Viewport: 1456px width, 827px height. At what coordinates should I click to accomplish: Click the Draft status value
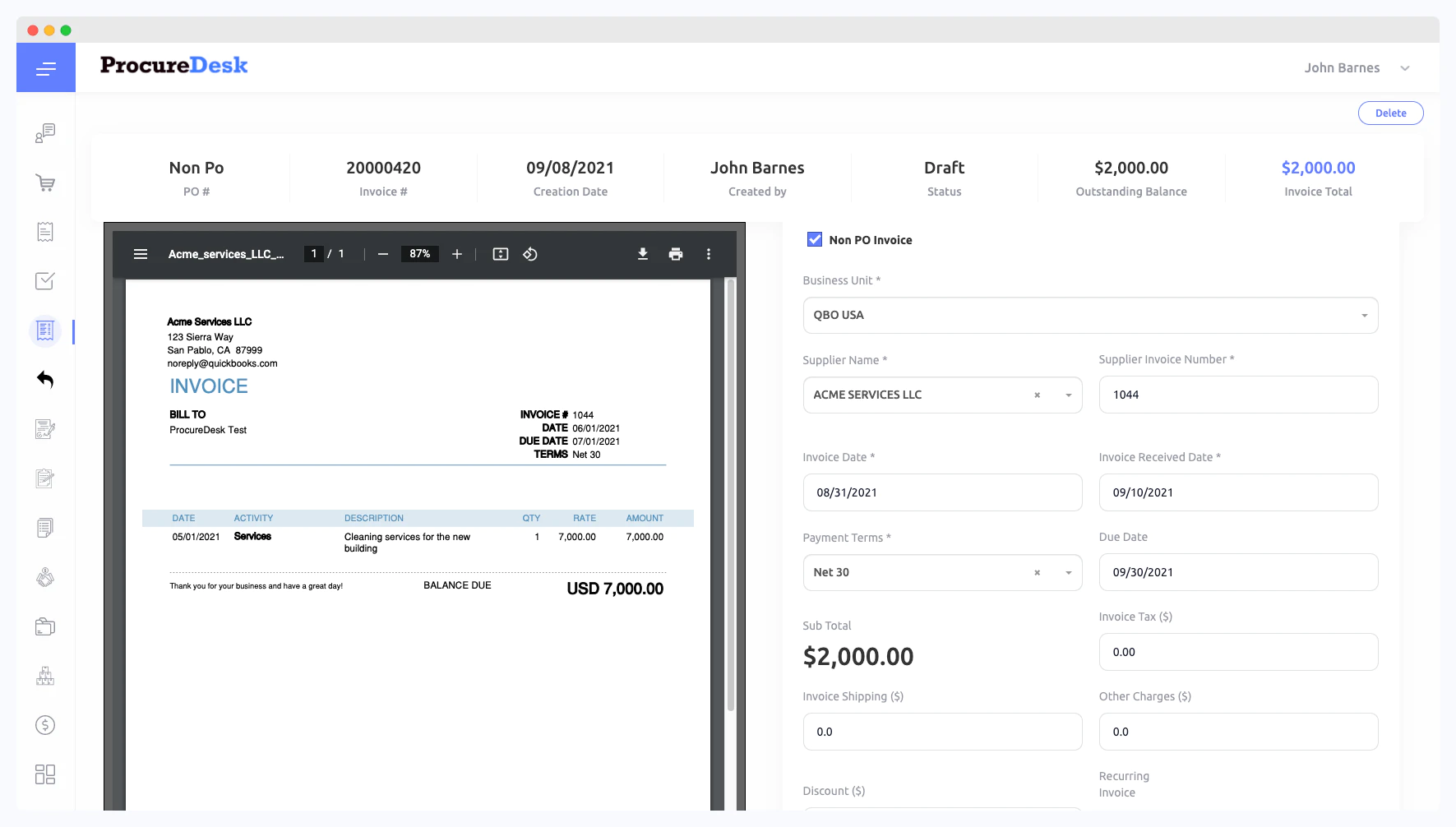click(944, 168)
